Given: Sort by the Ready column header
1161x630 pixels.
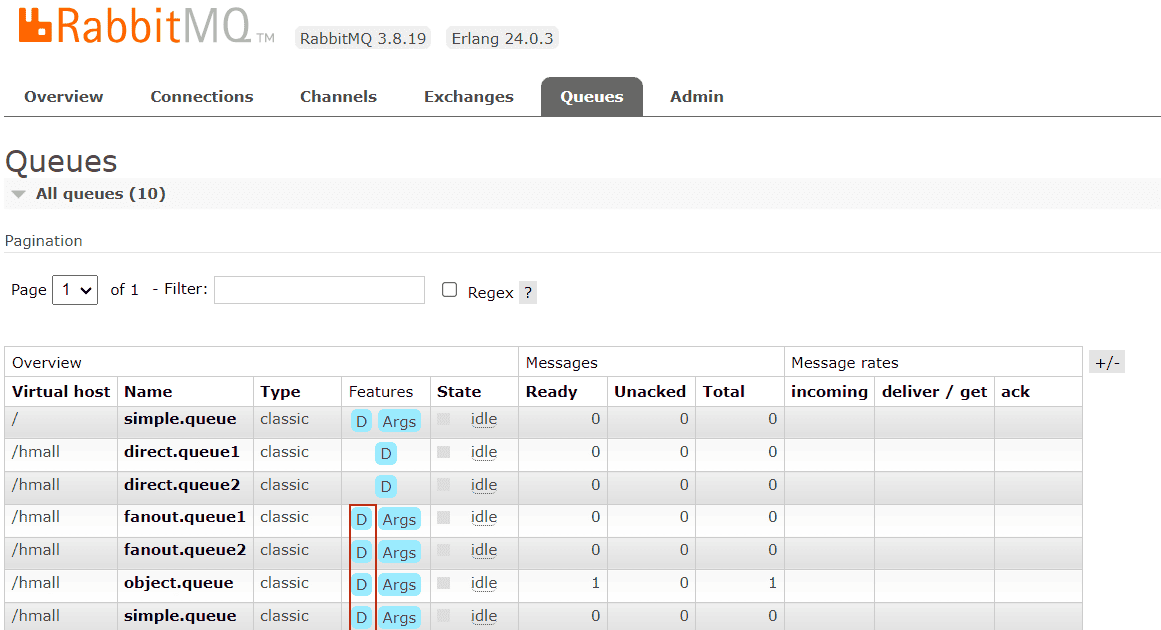Looking at the screenshot, I should pyautogui.click(x=551, y=392).
